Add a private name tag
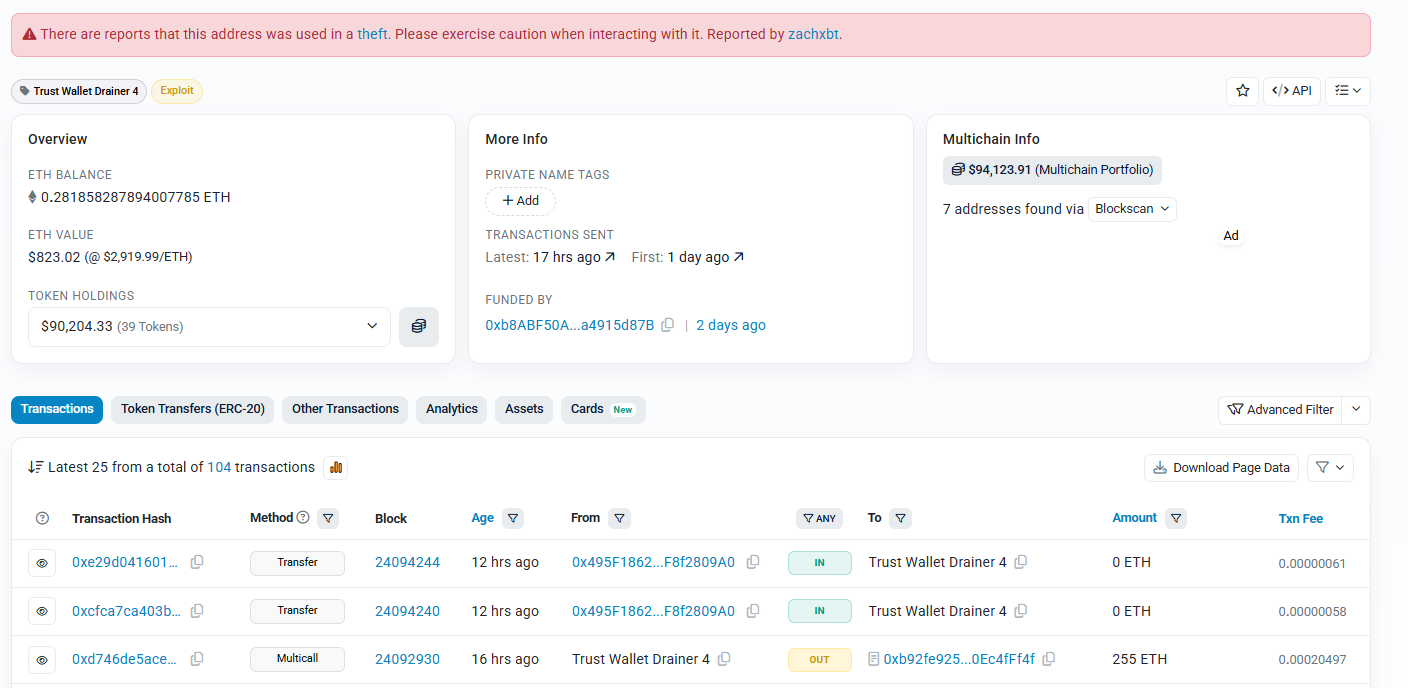 520,201
